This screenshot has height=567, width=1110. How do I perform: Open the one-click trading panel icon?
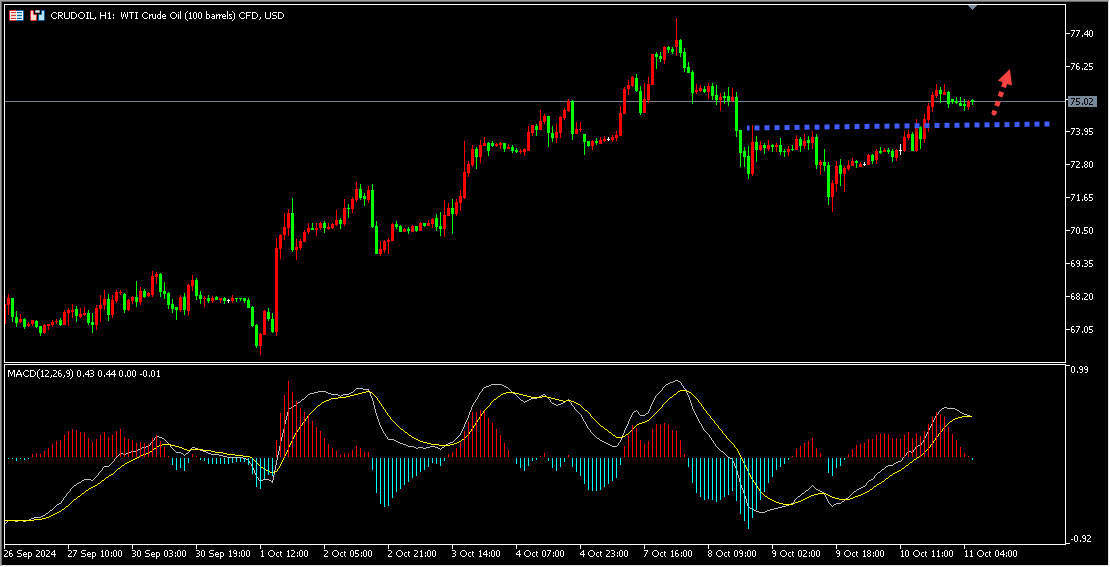click(x=16, y=15)
